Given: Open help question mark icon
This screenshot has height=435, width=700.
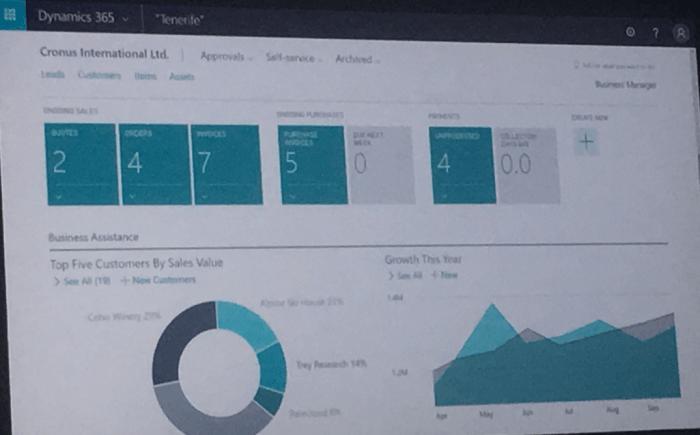Looking at the screenshot, I should point(654,33).
